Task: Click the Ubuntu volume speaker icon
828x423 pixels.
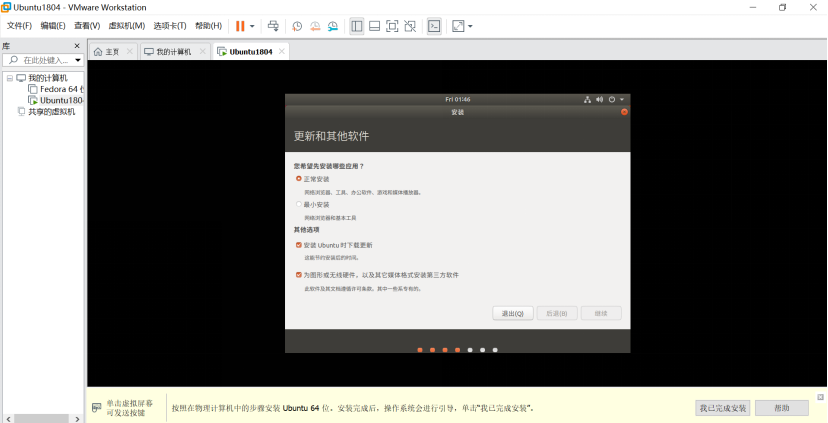Action: pyautogui.click(x=599, y=99)
